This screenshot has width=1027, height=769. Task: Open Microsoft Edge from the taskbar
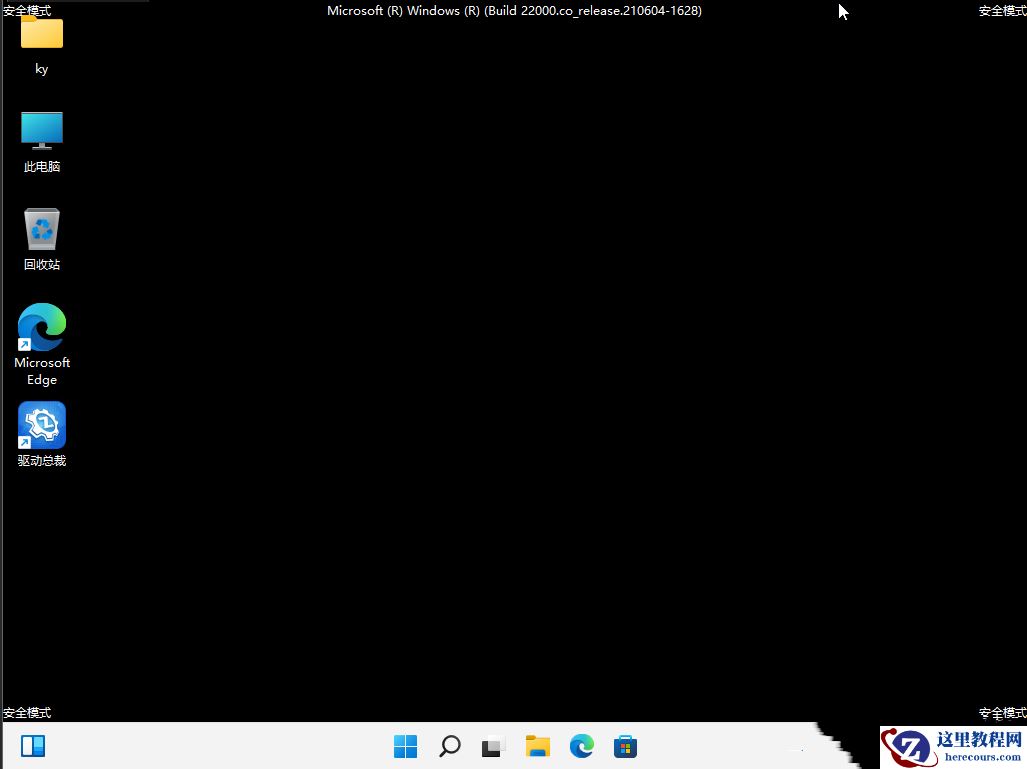click(581, 745)
